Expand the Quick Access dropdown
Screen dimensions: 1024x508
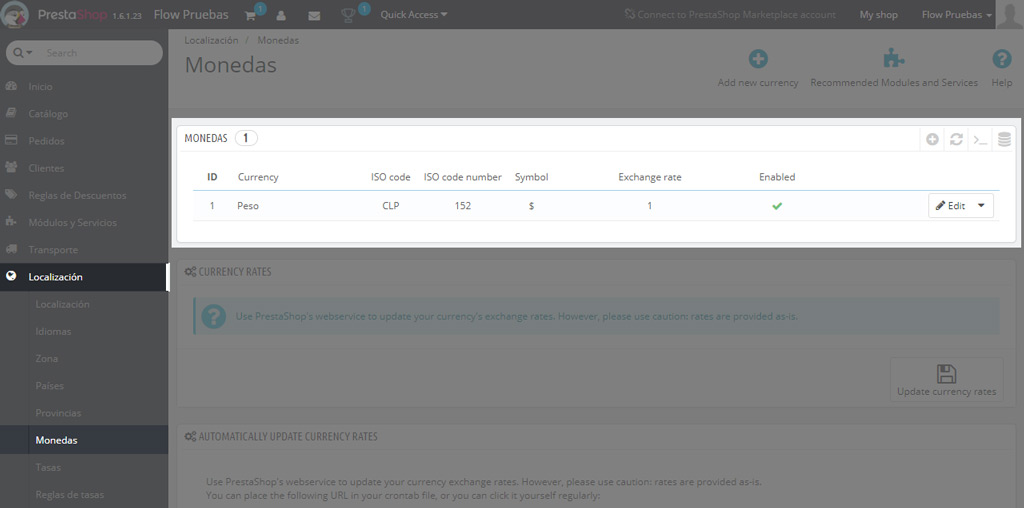pyautogui.click(x=414, y=14)
